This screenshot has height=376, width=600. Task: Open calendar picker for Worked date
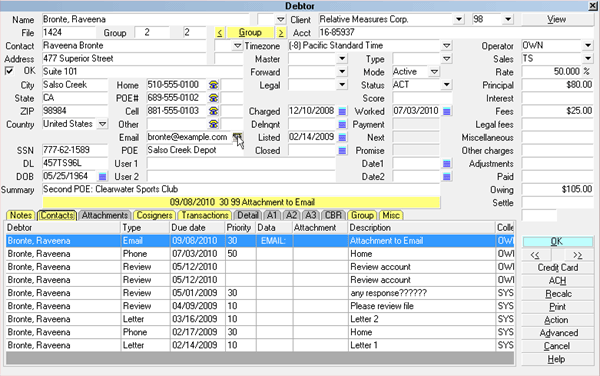(446, 111)
